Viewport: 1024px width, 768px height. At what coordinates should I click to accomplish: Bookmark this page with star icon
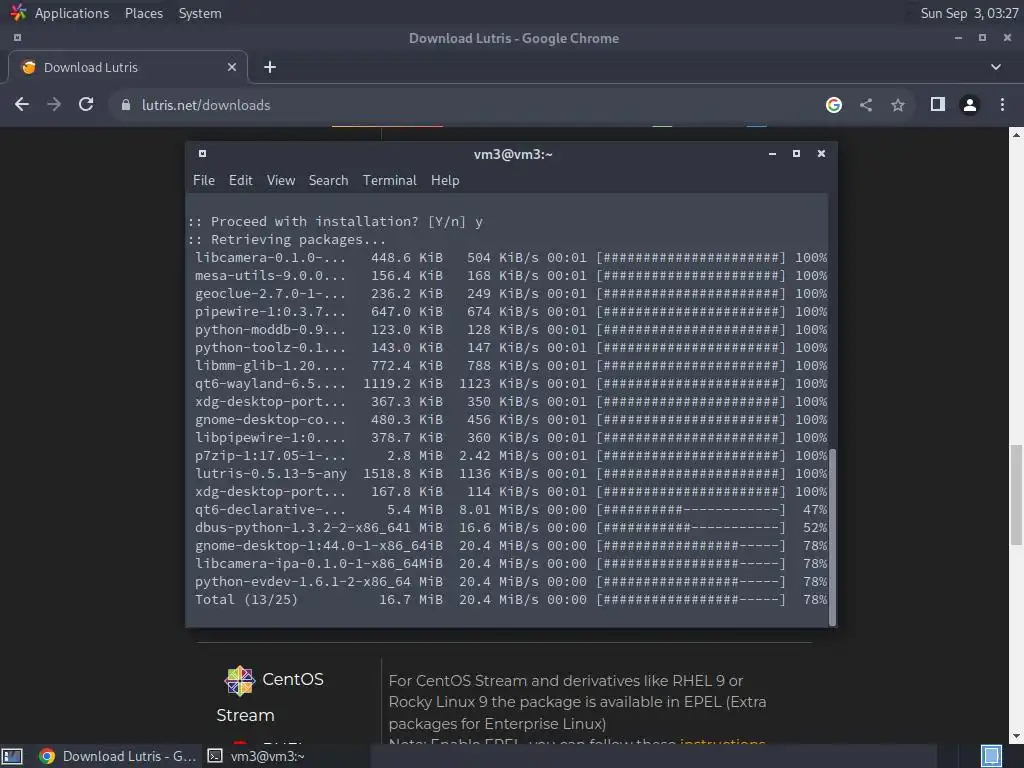[x=898, y=104]
